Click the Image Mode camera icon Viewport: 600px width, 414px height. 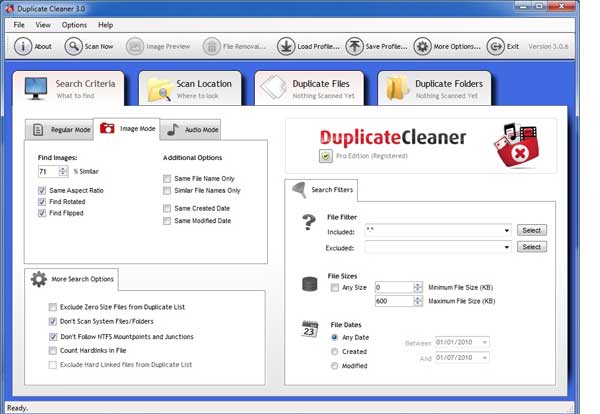(107, 128)
